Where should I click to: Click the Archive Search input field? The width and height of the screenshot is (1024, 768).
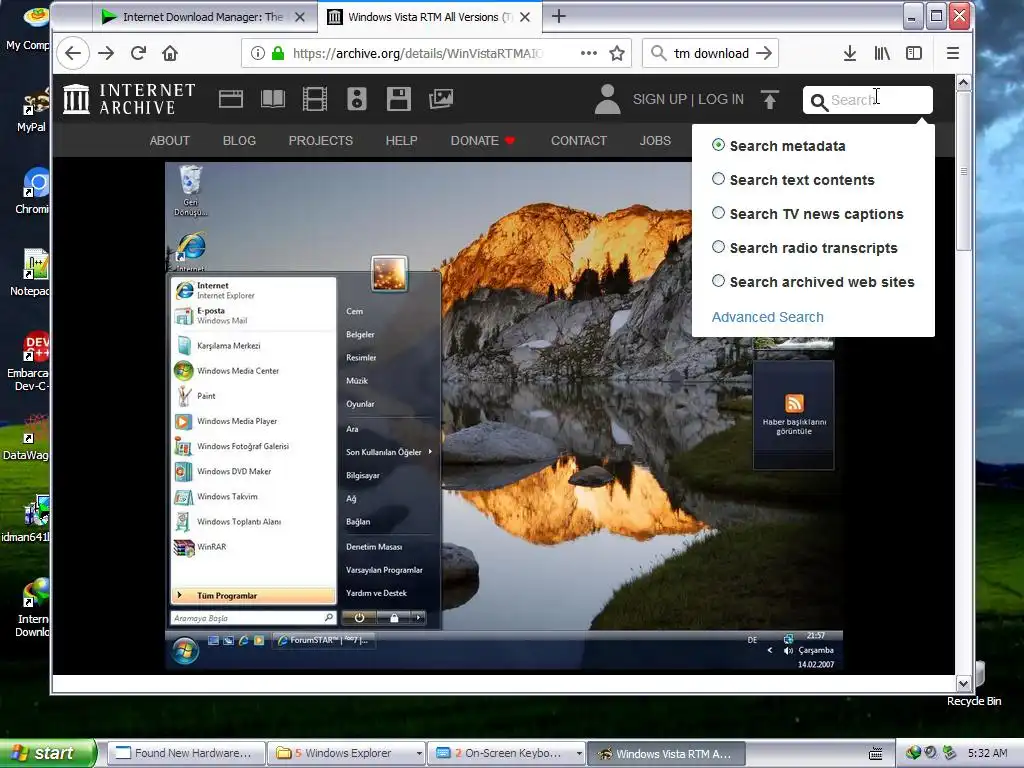pos(868,100)
